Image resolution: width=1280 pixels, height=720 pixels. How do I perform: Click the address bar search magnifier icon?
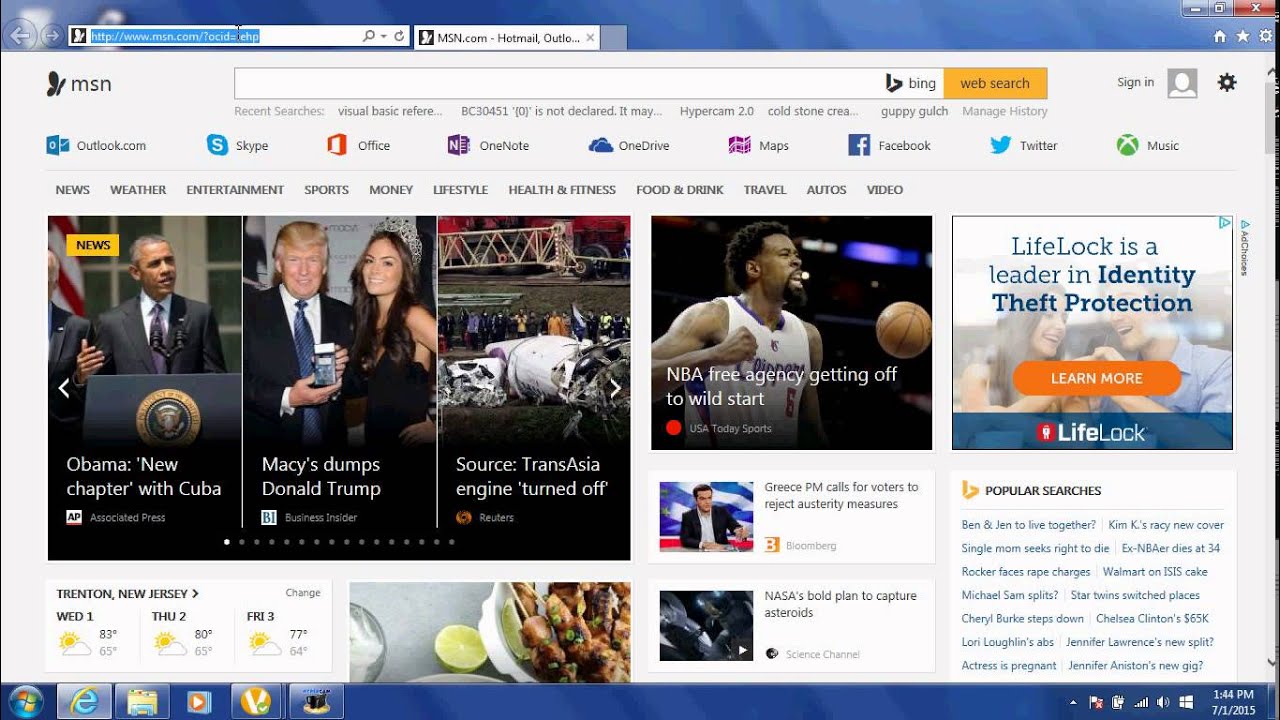[368, 36]
